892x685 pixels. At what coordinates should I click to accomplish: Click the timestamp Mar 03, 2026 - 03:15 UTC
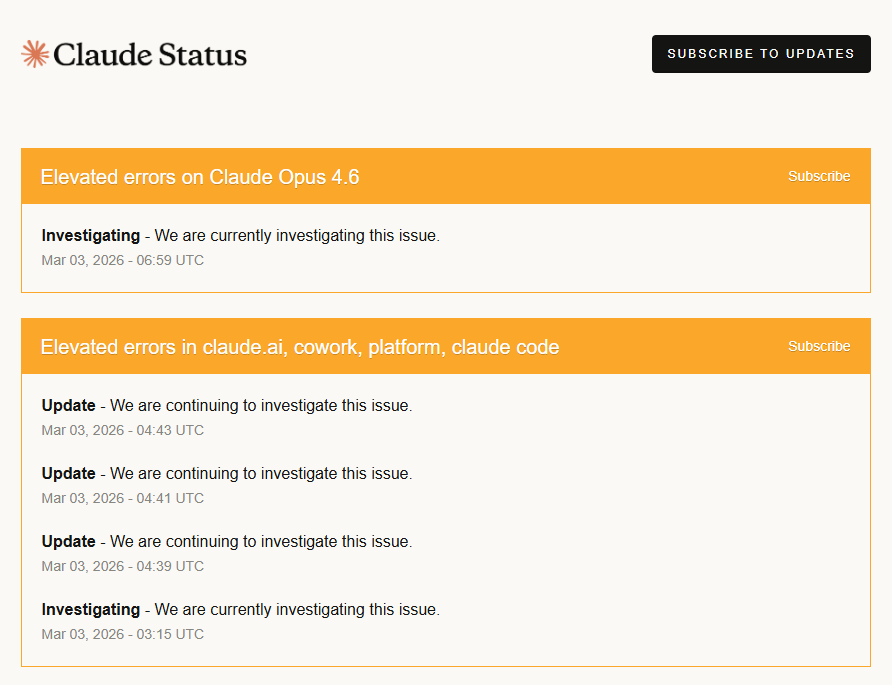(122, 634)
